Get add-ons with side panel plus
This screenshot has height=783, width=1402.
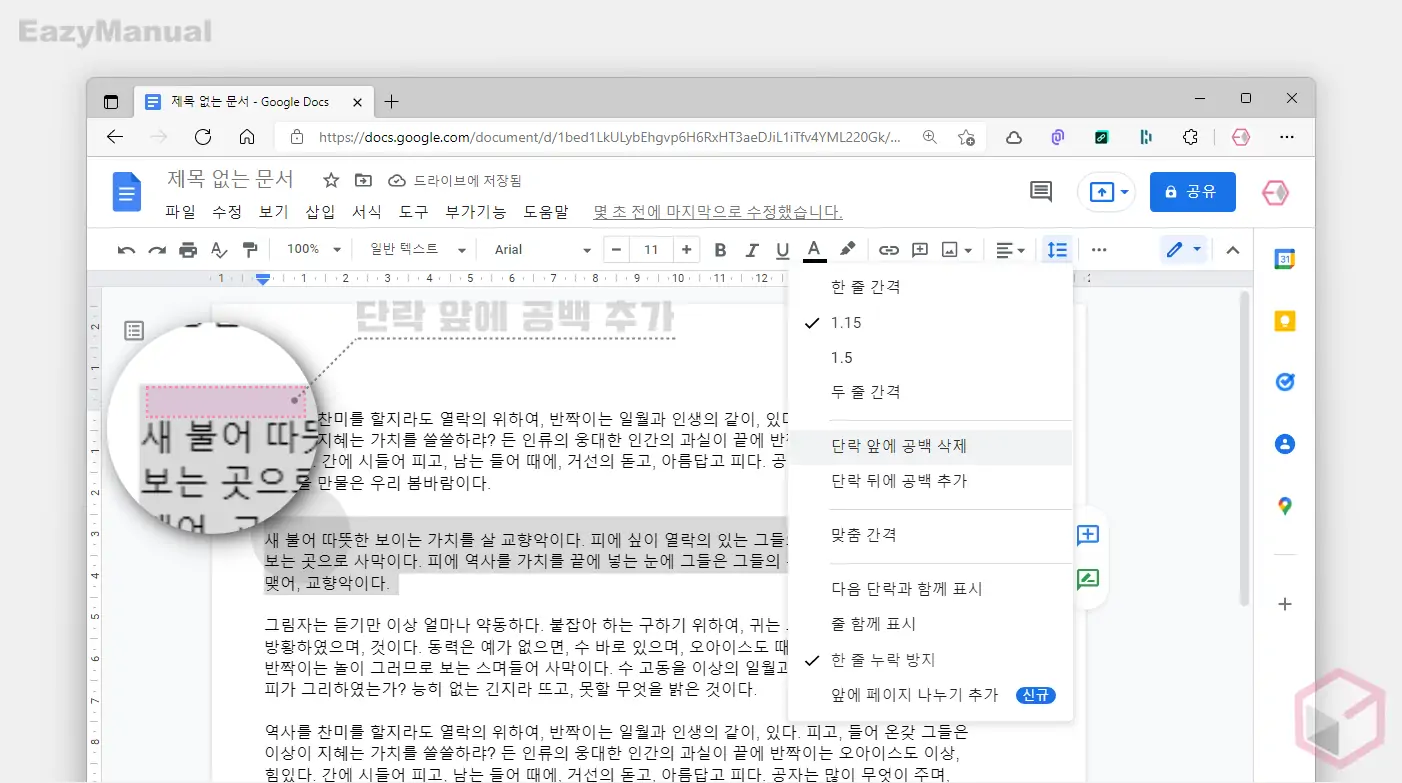click(x=1285, y=604)
